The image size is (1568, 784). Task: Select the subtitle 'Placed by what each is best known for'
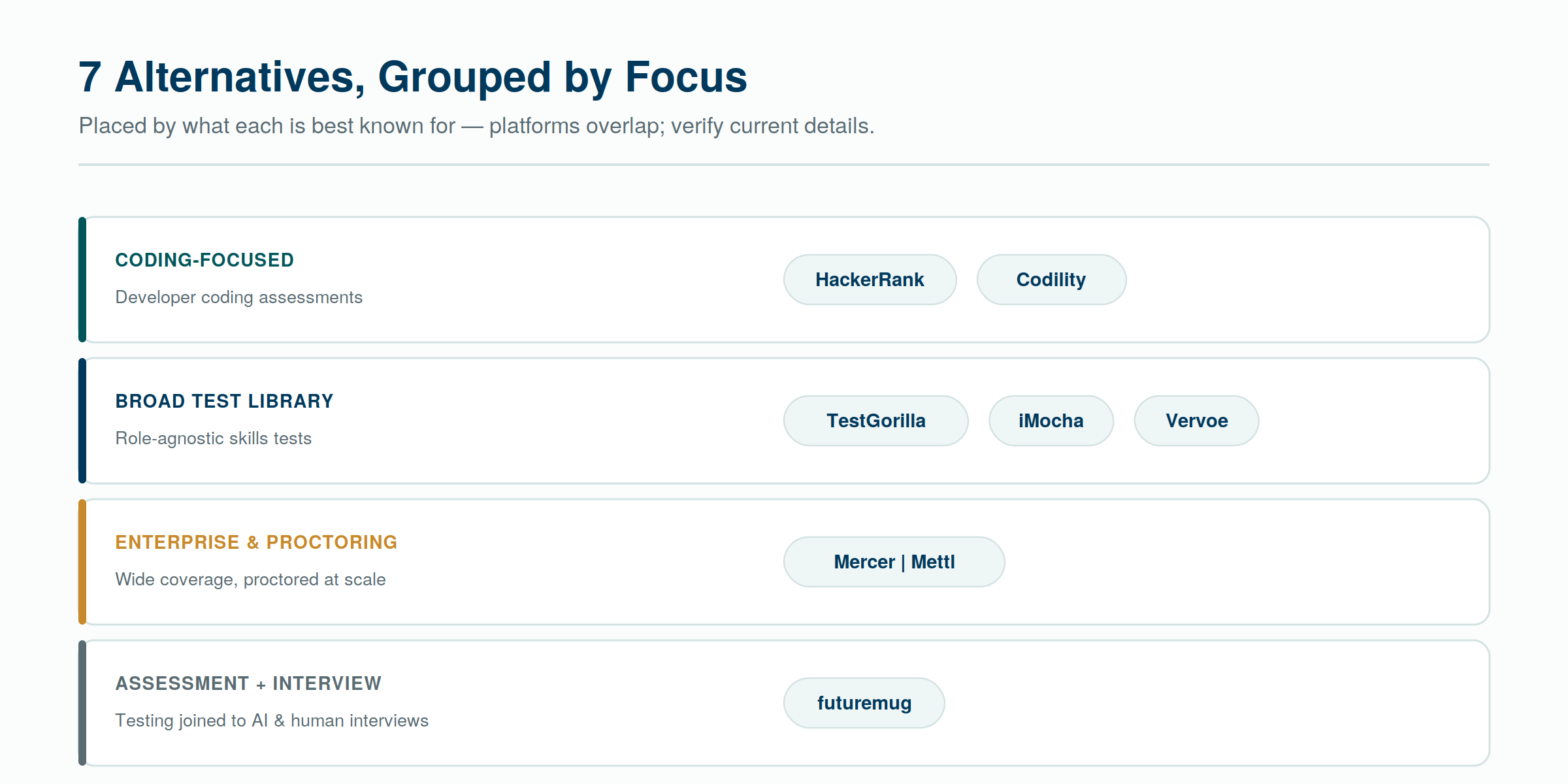267,125
